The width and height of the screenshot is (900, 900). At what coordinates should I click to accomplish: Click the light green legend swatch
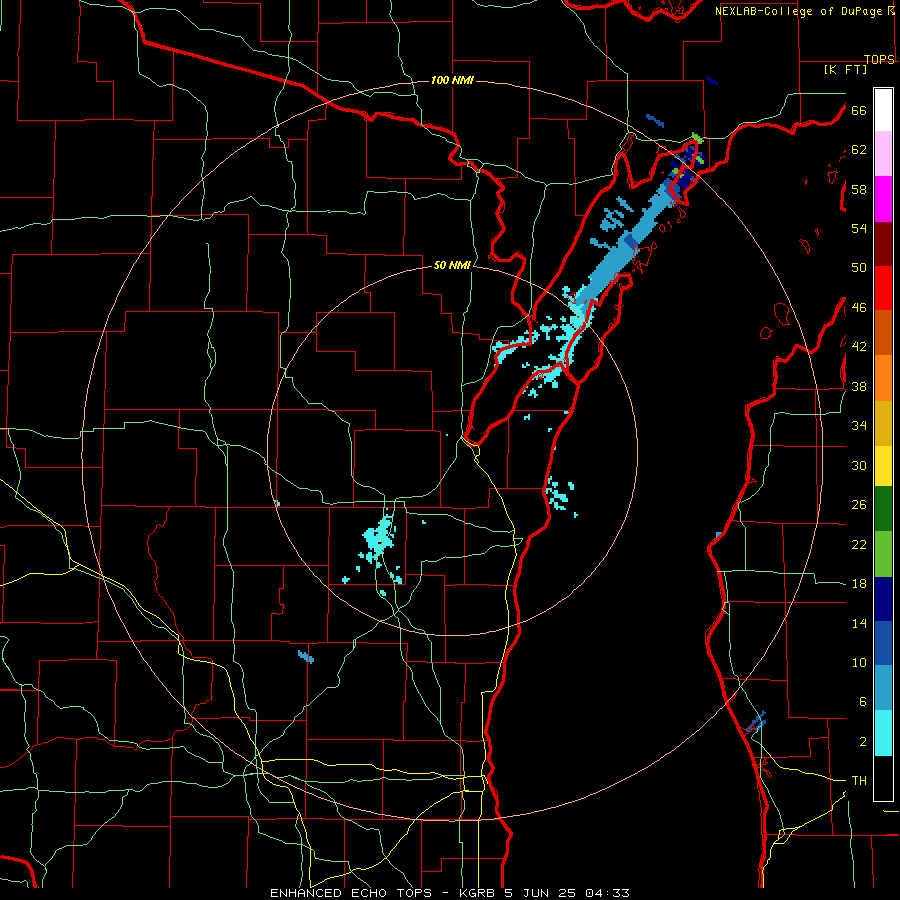tap(883, 554)
